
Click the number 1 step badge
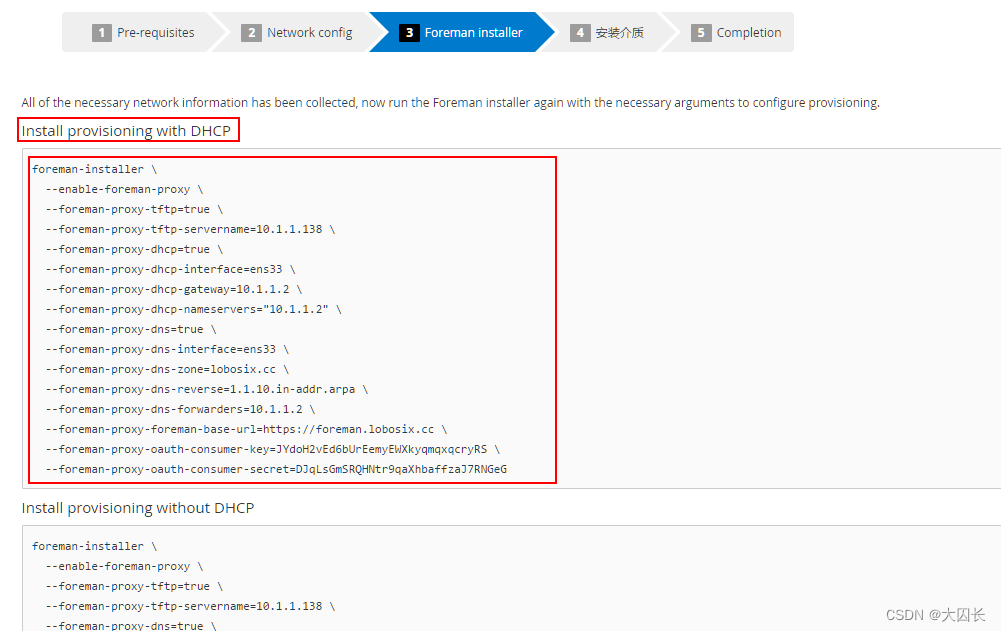[102, 33]
